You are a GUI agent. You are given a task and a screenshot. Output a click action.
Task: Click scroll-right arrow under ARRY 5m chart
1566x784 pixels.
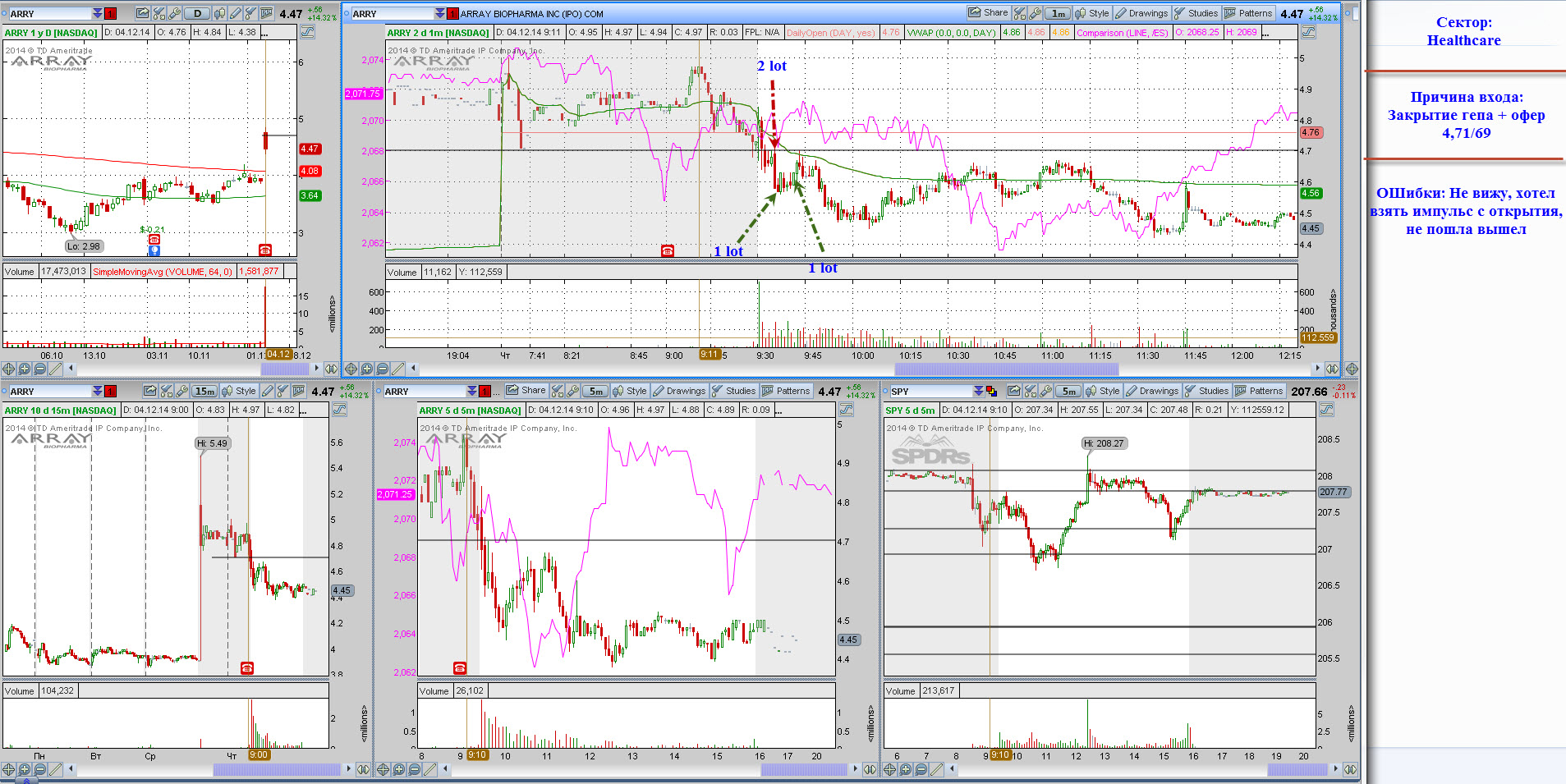(x=856, y=769)
